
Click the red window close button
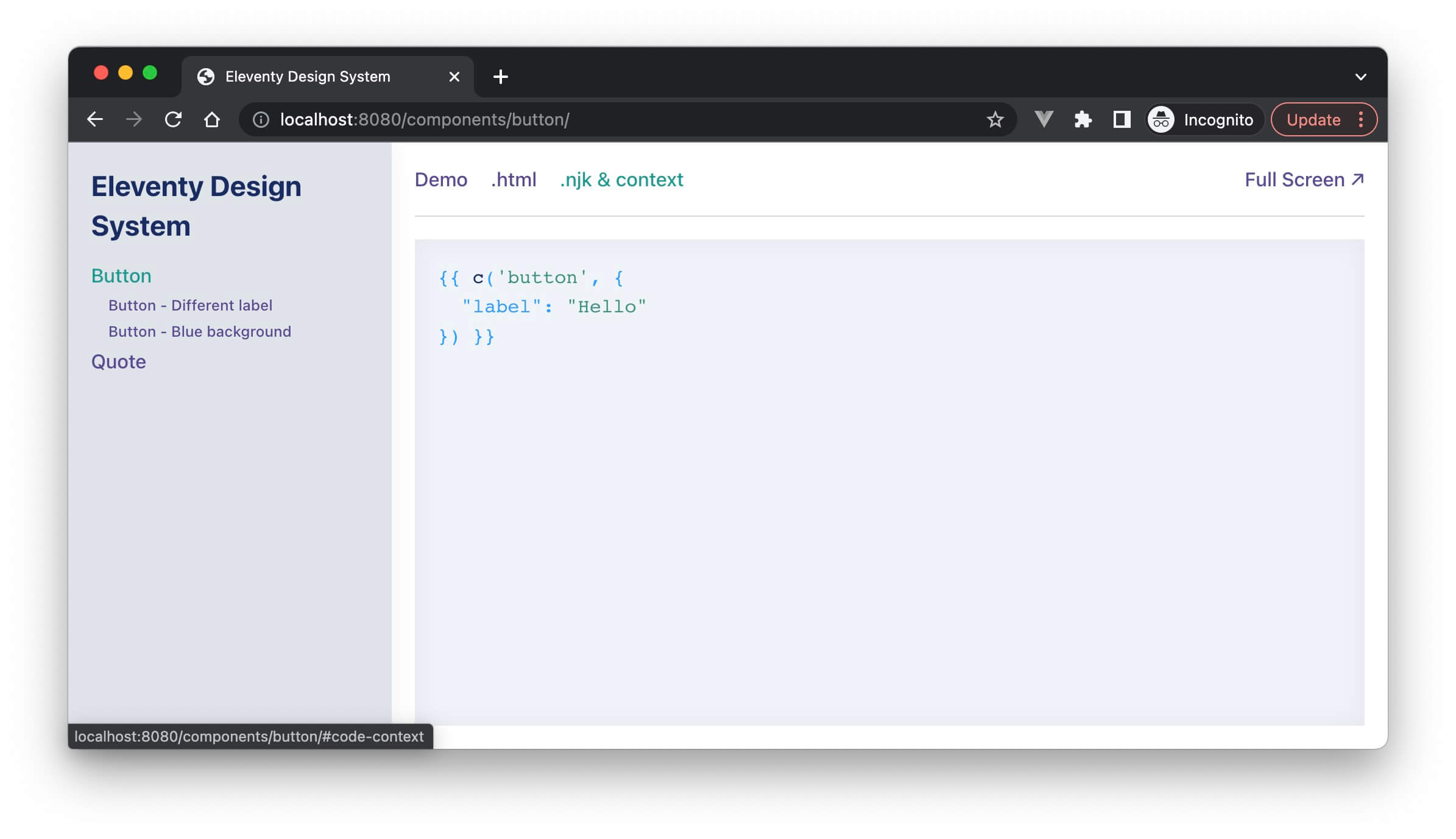point(101,73)
